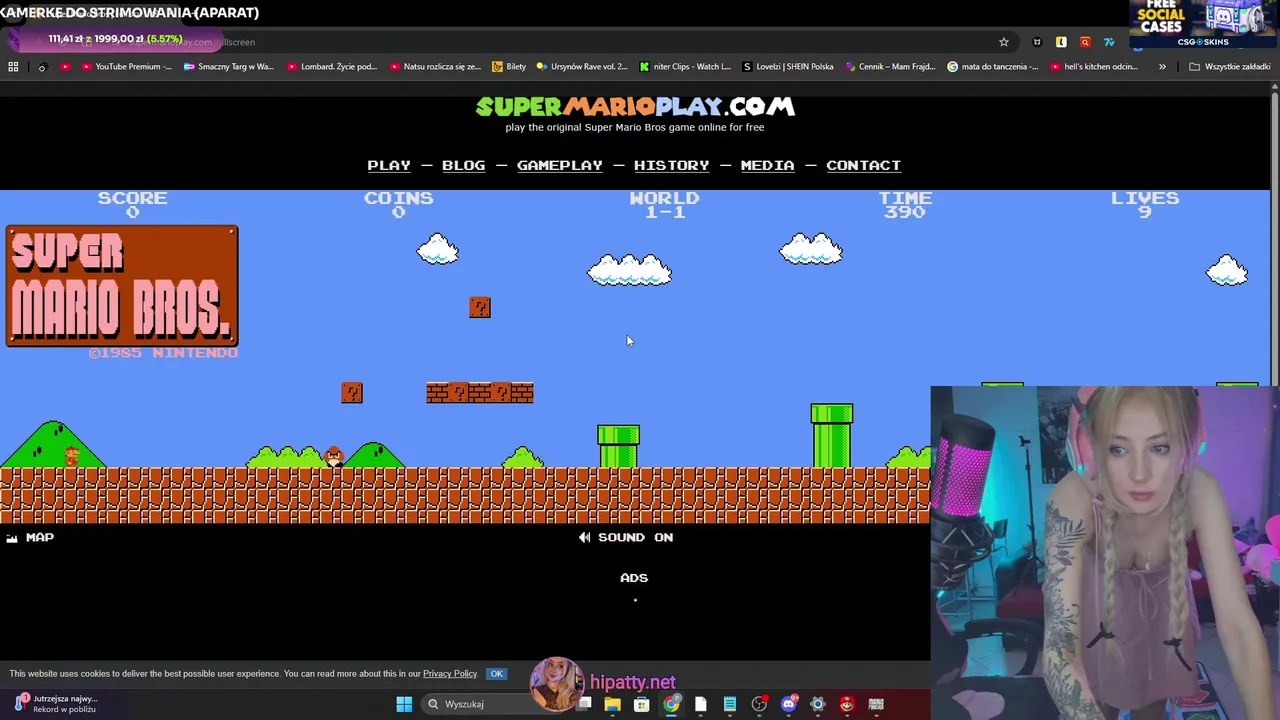Click the lone question block left of the bricks

(x=352, y=392)
